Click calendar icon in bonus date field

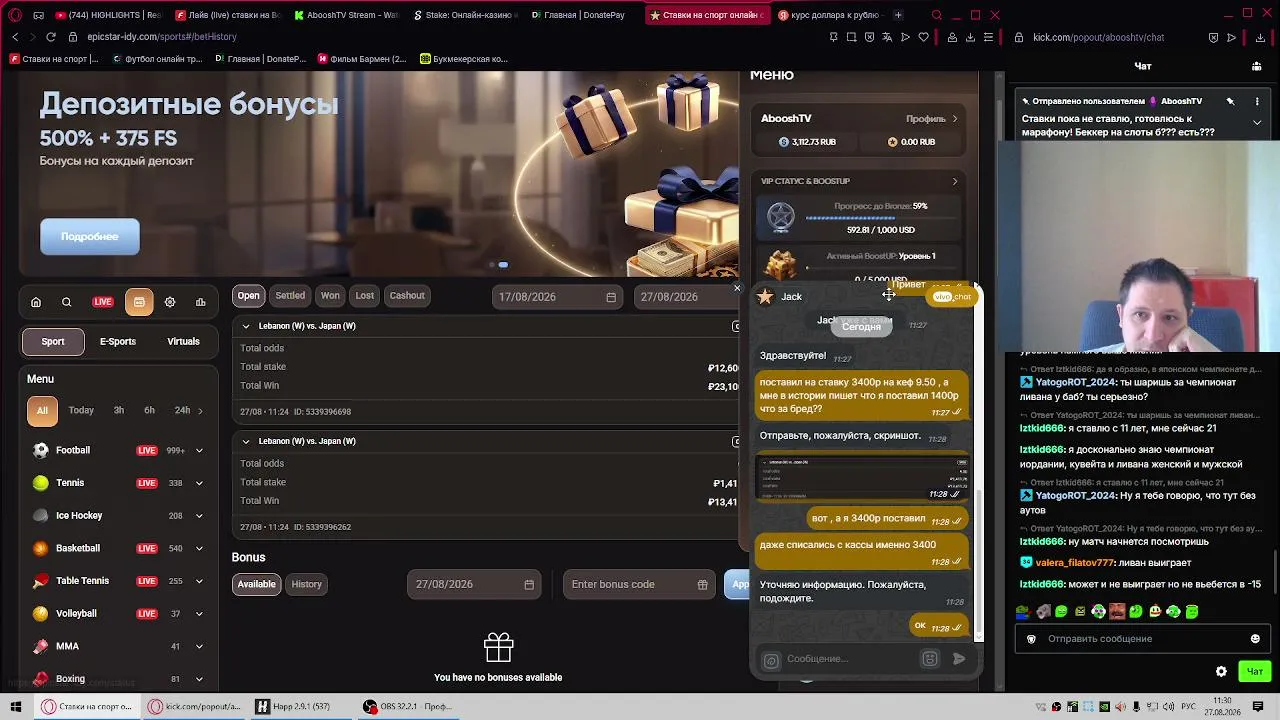529,584
